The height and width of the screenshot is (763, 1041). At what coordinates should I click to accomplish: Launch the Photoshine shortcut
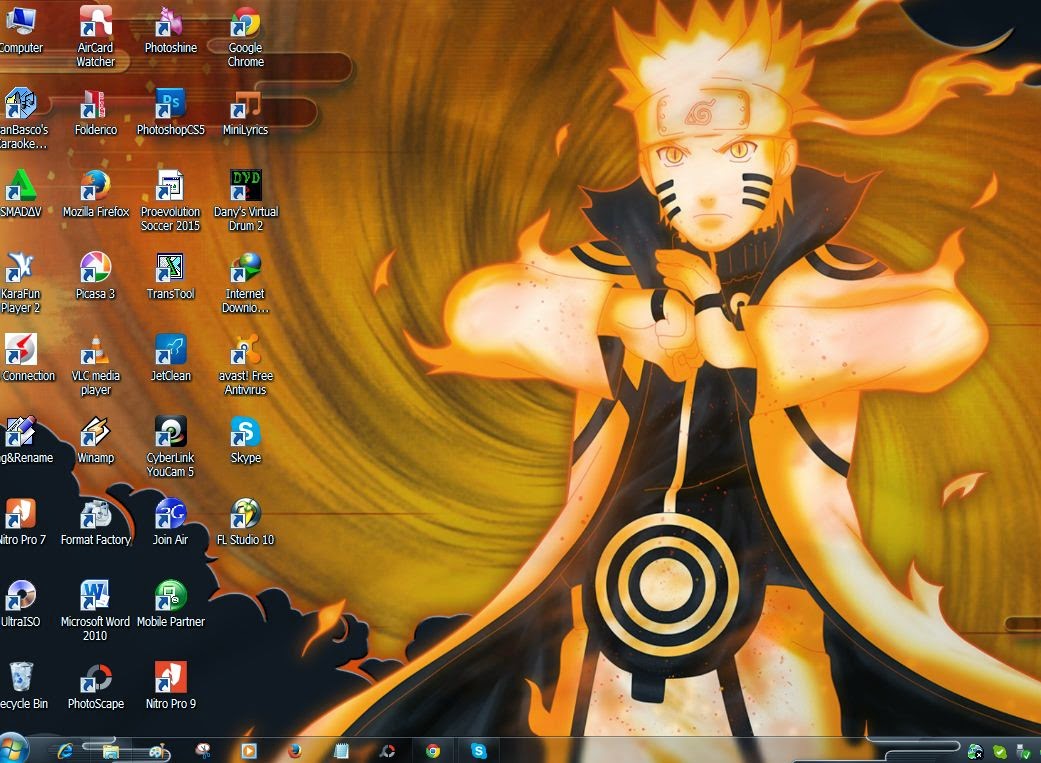(x=171, y=29)
